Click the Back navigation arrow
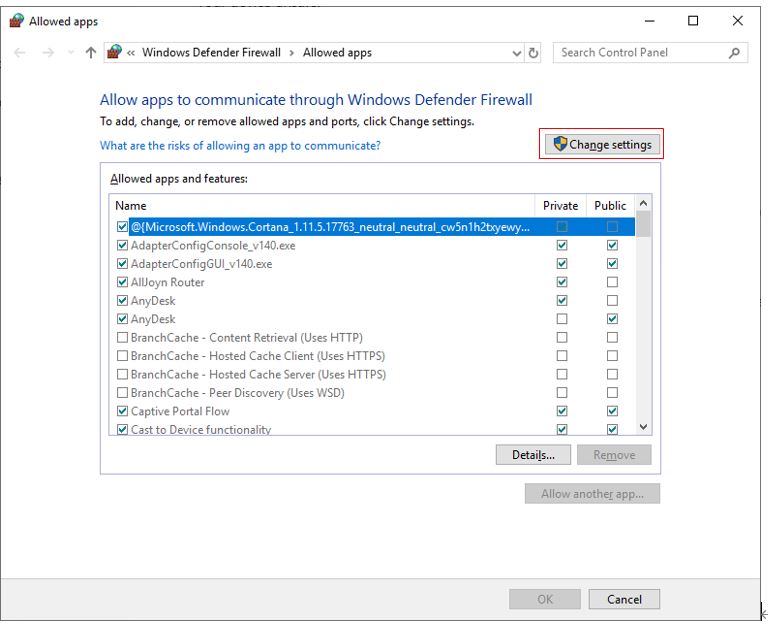 click(x=20, y=52)
